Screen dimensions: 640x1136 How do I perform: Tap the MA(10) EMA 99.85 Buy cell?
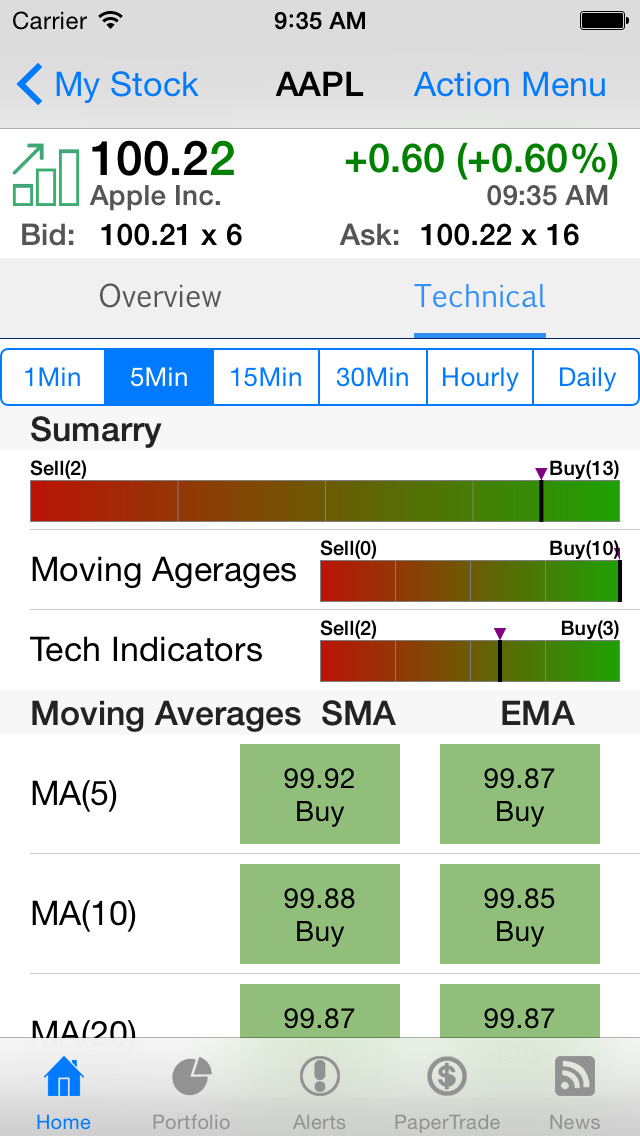(x=520, y=914)
